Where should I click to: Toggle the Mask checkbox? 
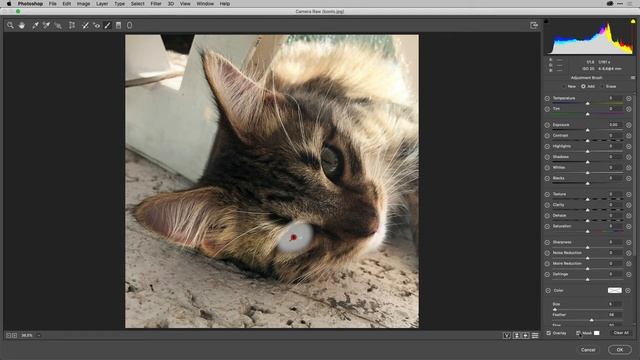(578, 333)
